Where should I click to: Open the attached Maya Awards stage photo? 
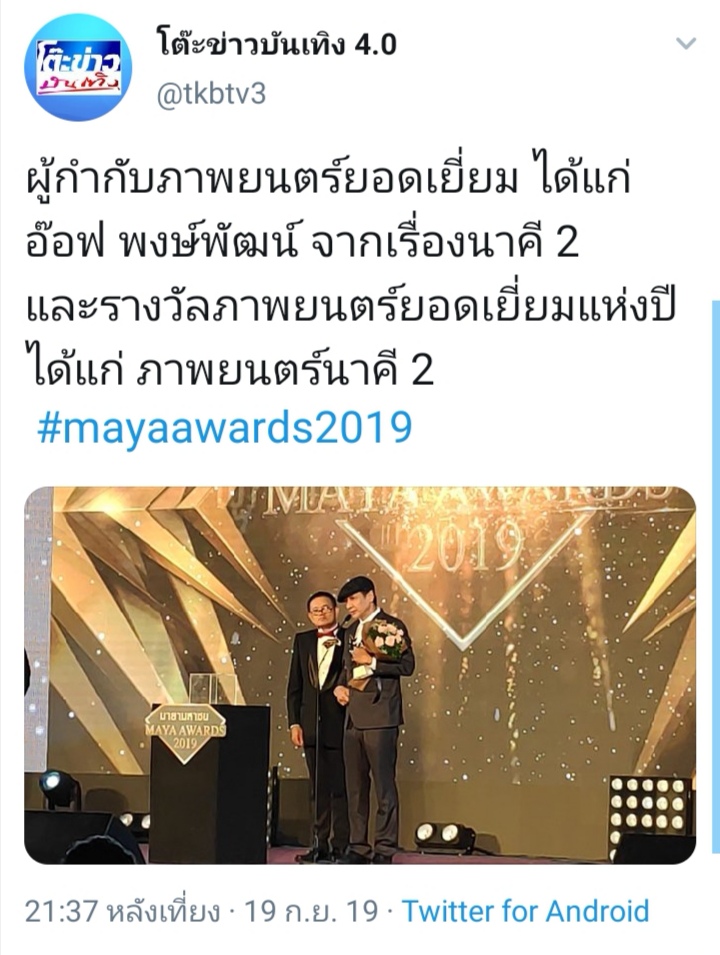point(360,675)
